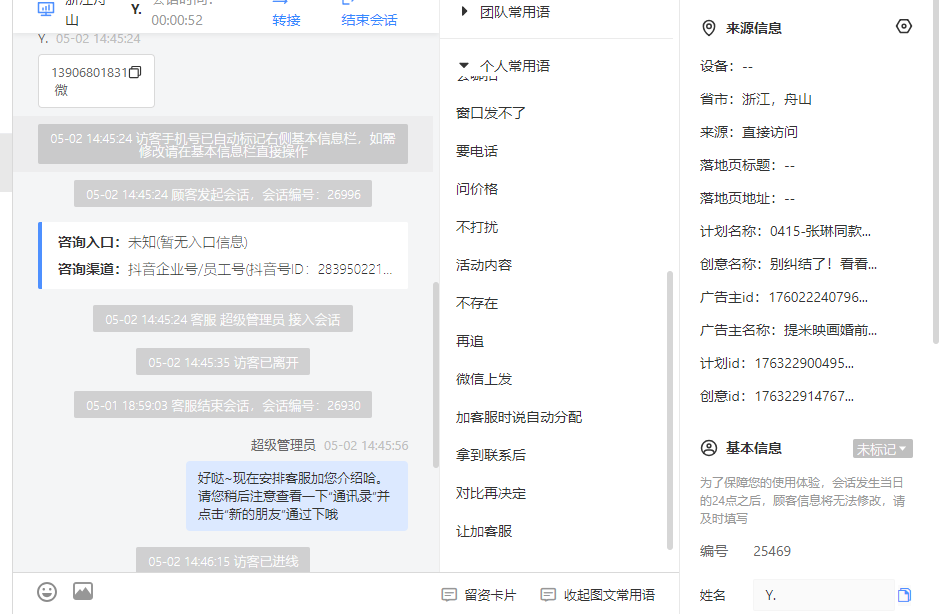Click the 转接 transfer link

286,20
